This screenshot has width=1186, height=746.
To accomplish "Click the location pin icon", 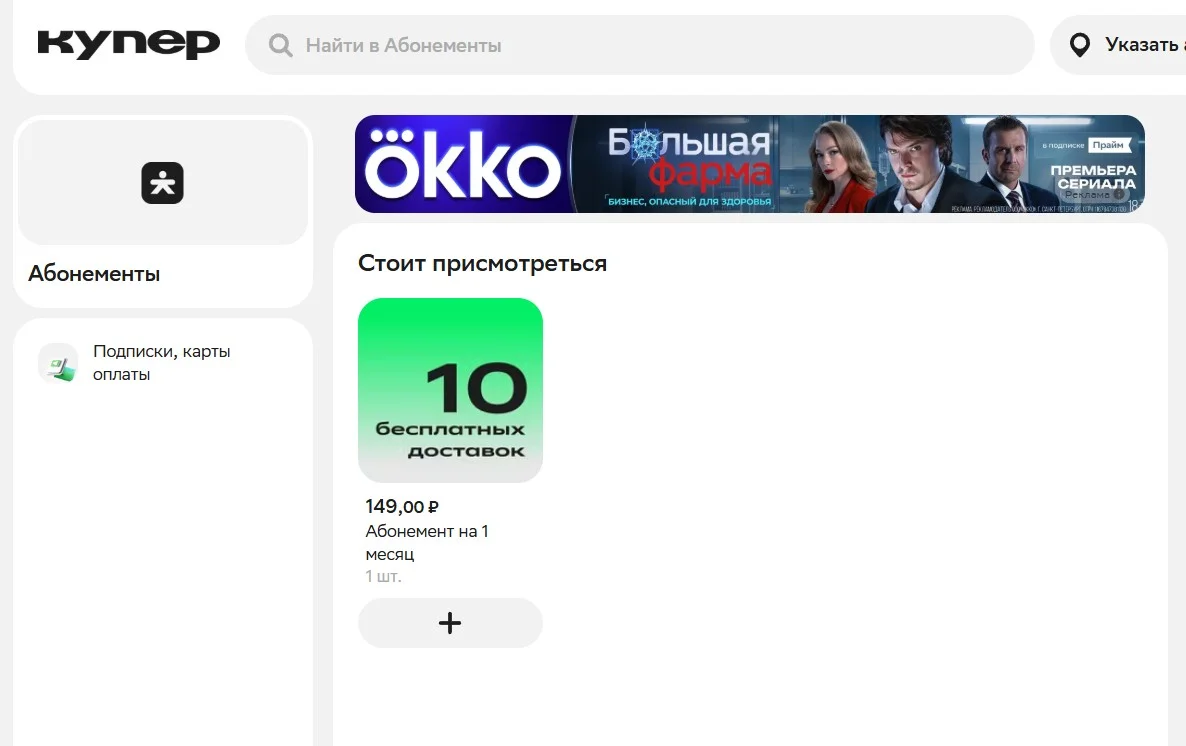I will [1079, 45].
